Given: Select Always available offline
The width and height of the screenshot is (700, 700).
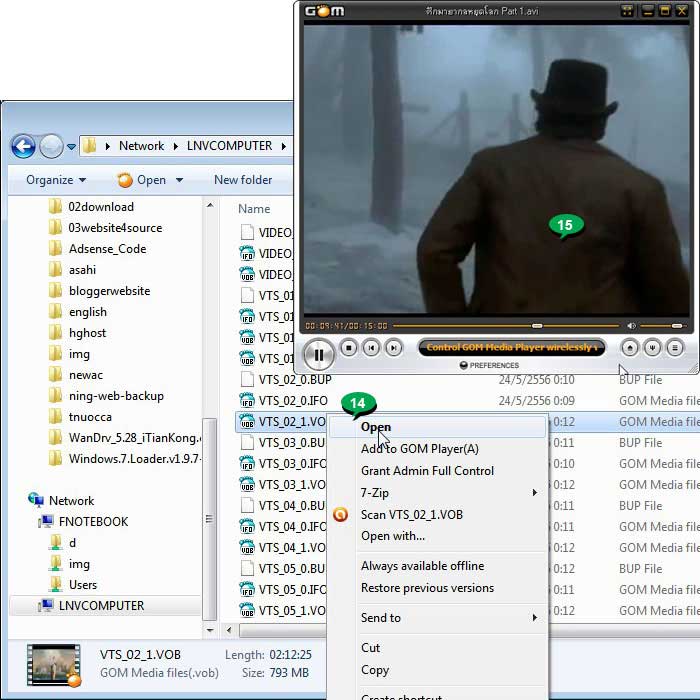Looking at the screenshot, I should point(422,566).
